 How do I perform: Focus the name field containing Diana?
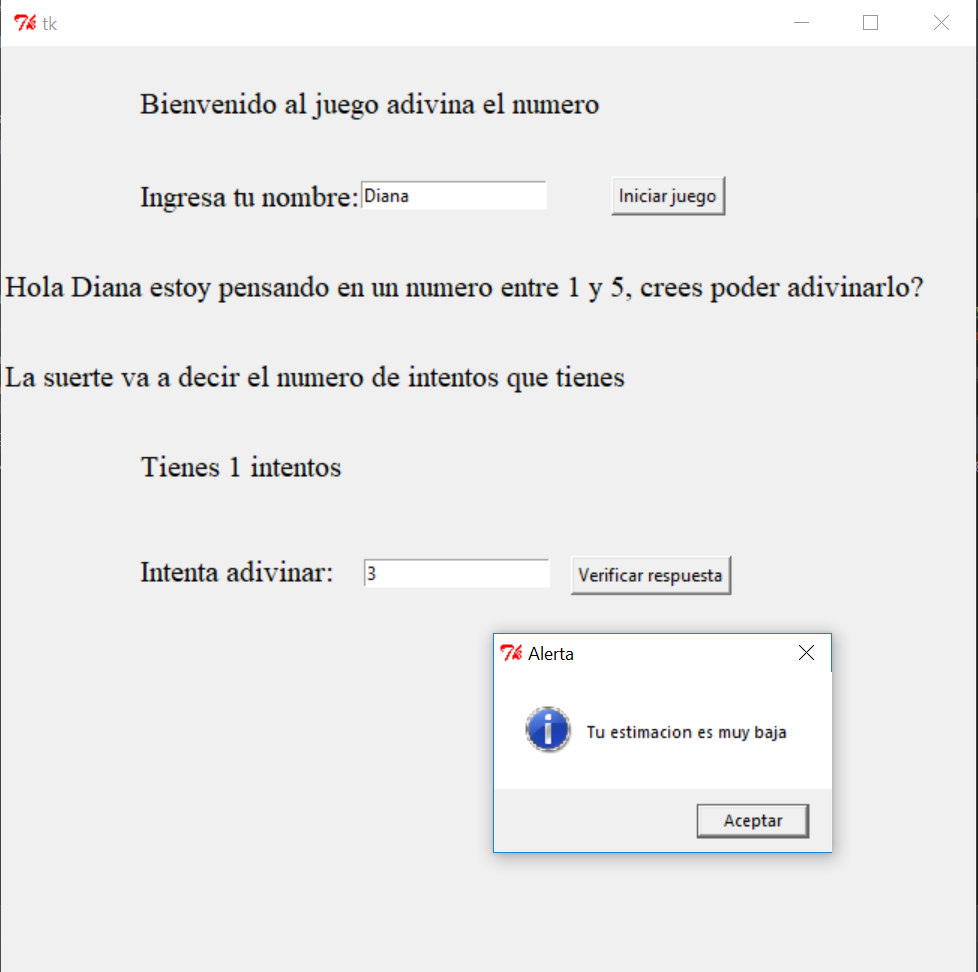453,196
